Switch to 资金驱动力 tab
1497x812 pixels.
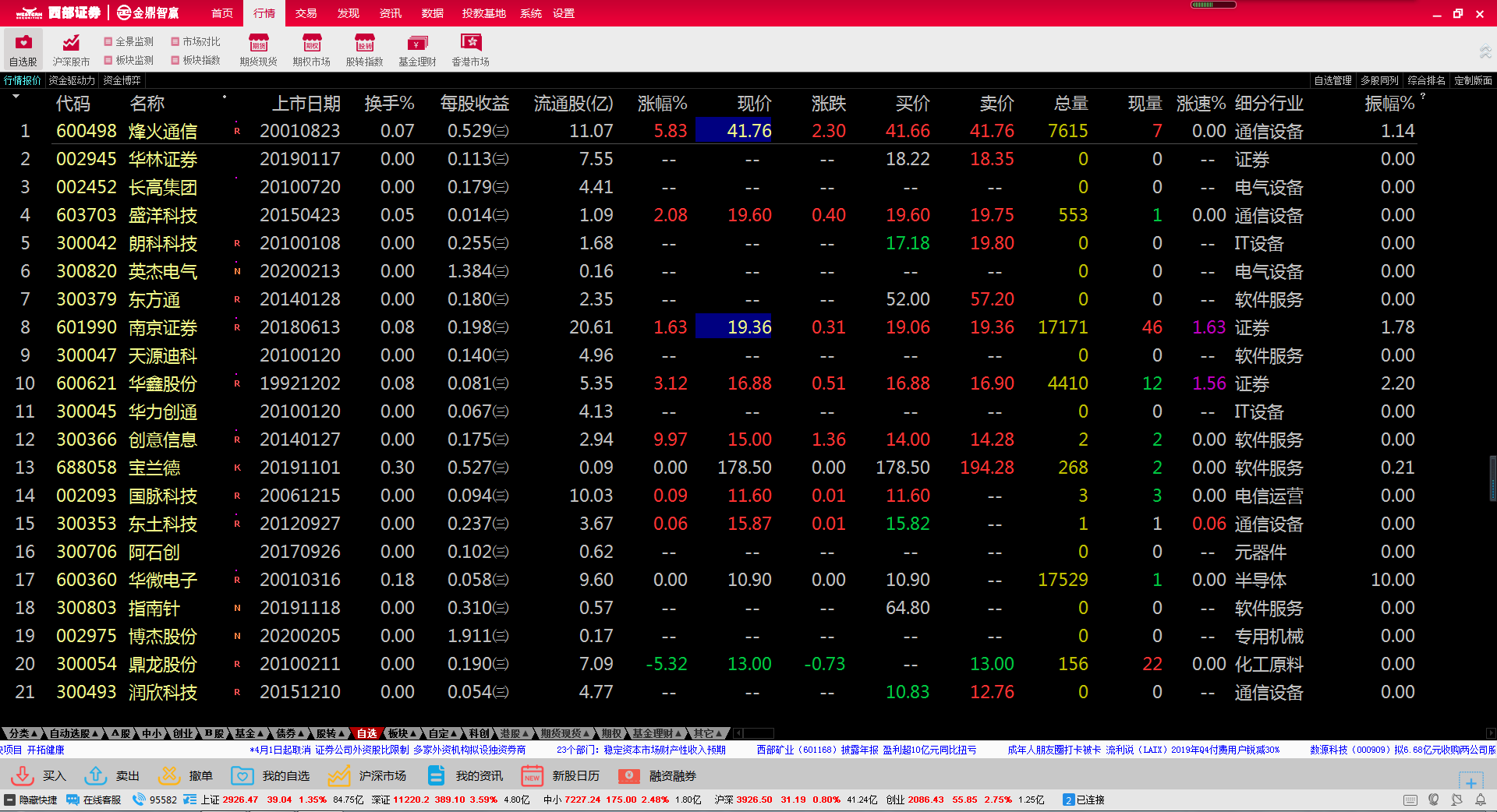click(x=72, y=80)
